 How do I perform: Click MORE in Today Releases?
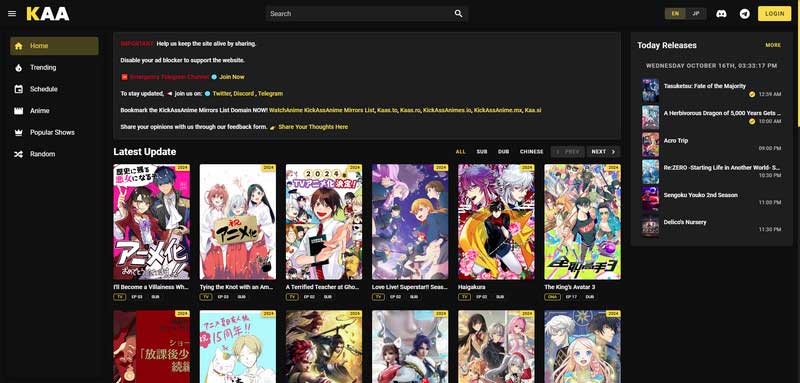[773, 45]
